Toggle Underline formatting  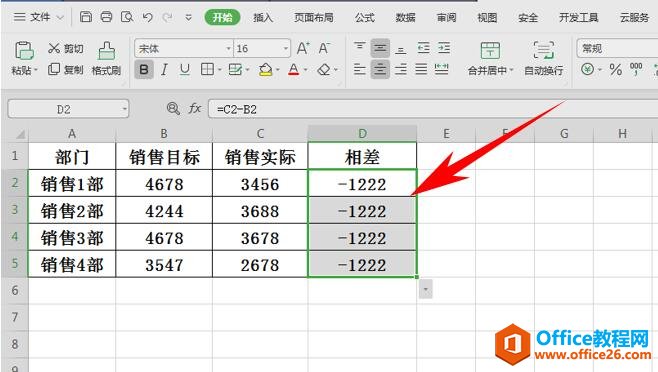[x=185, y=69]
